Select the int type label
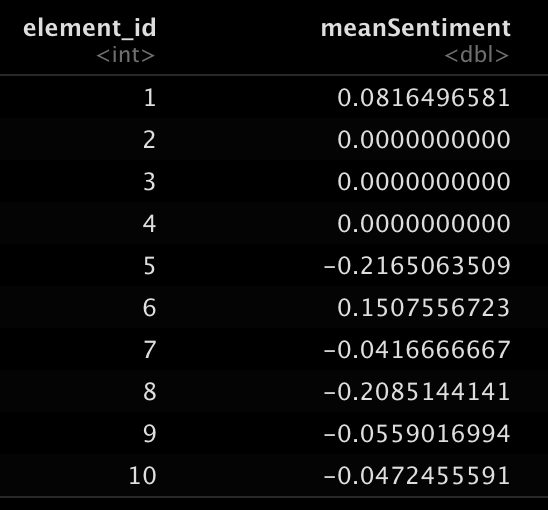The height and width of the screenshot is (510, 548). (x=125, y=55)
